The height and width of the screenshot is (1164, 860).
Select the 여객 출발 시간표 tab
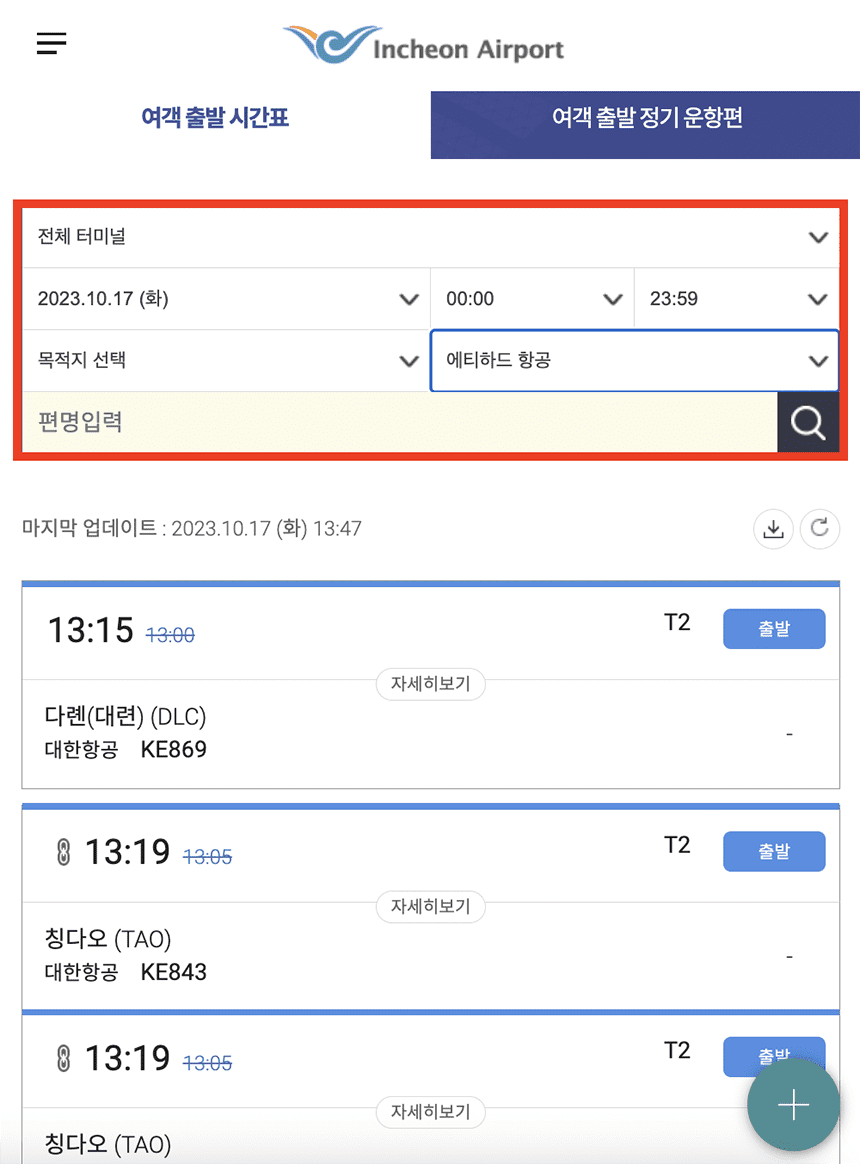pyautogui.click(x=214, y=118)
